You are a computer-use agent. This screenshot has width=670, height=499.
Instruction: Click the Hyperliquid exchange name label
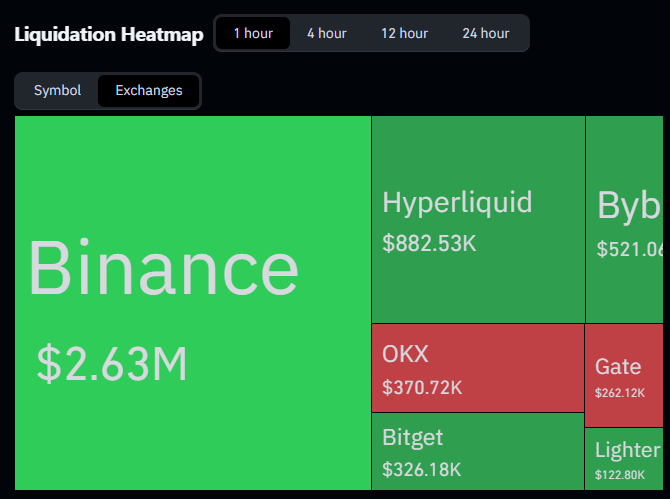tap(457, 202)
